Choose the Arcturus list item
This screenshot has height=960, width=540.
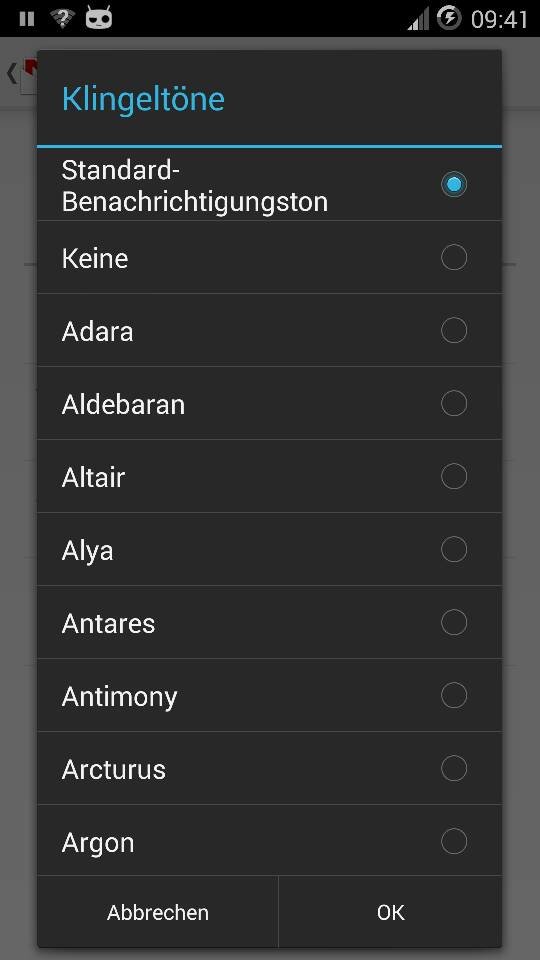click(269, 768)
